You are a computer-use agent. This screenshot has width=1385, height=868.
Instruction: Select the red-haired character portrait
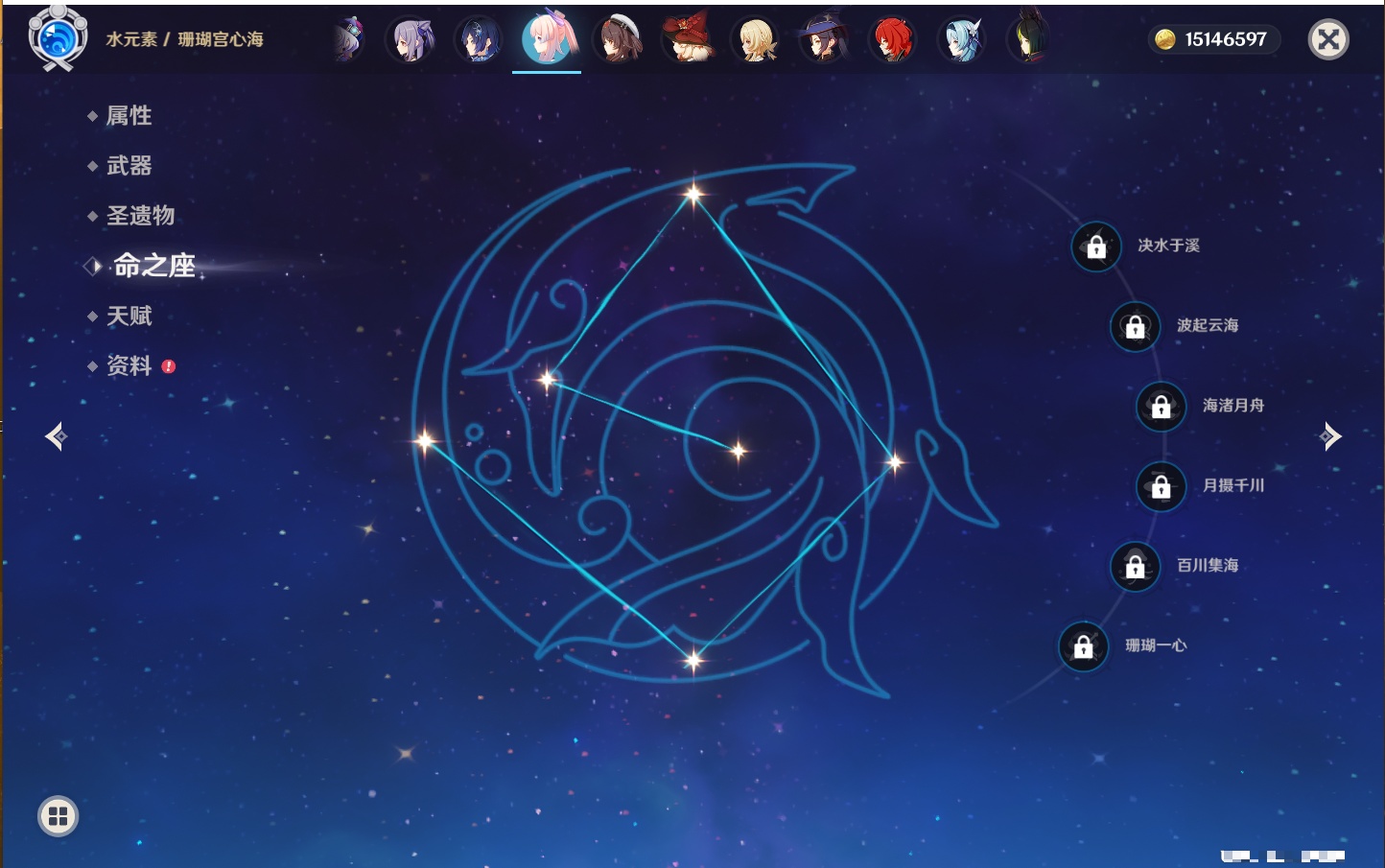coord(892,40)
